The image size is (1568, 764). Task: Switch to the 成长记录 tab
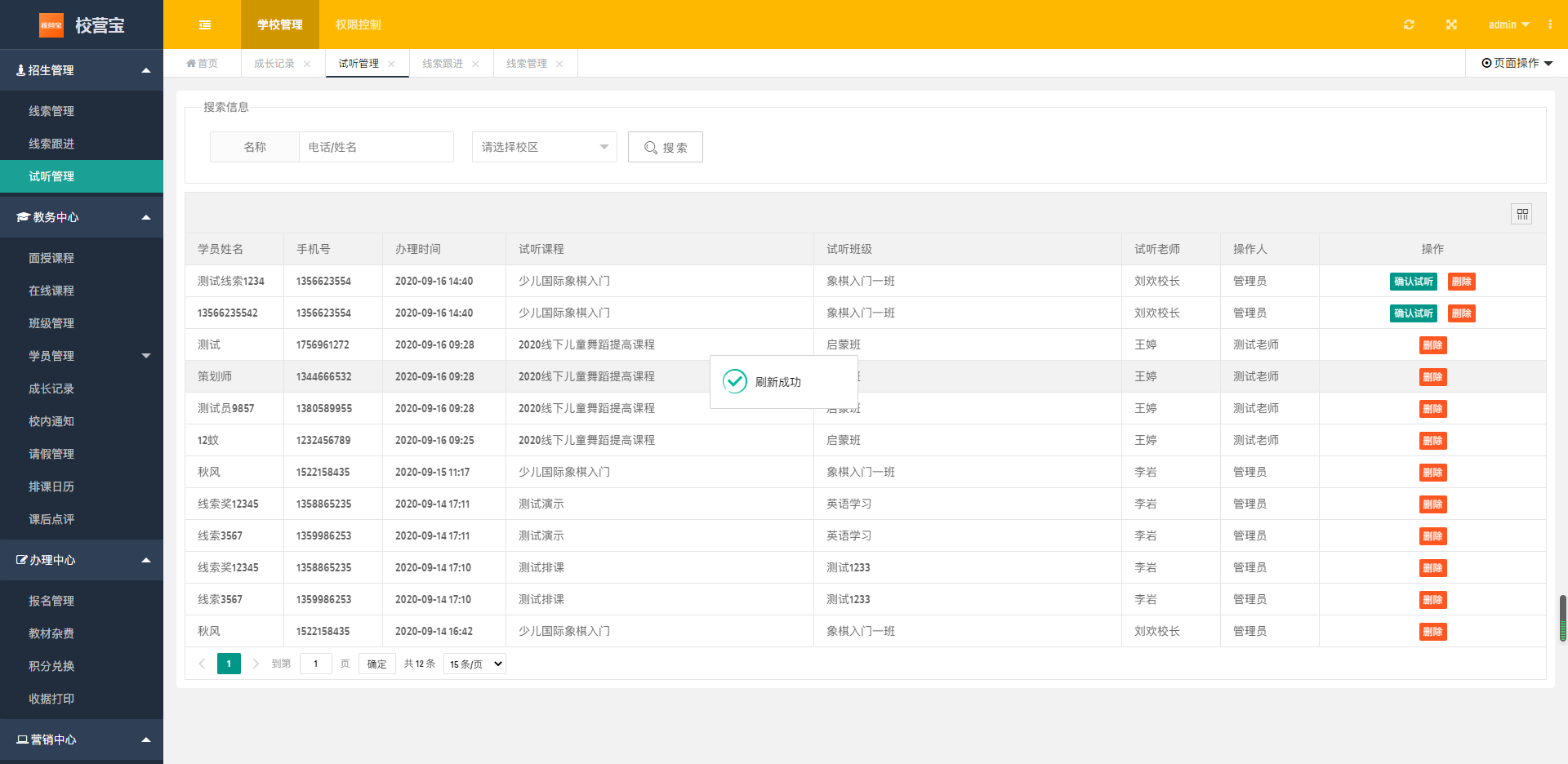tap(274, 63)
